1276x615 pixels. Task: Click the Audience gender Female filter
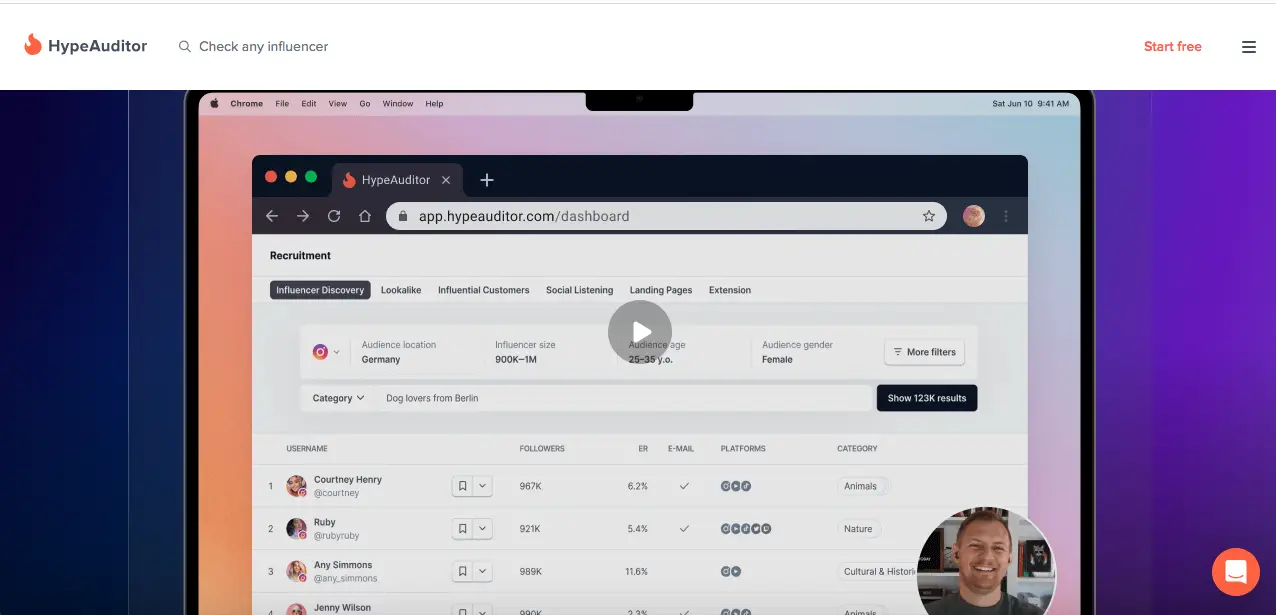pyautogui.click(x=797, y=352)
